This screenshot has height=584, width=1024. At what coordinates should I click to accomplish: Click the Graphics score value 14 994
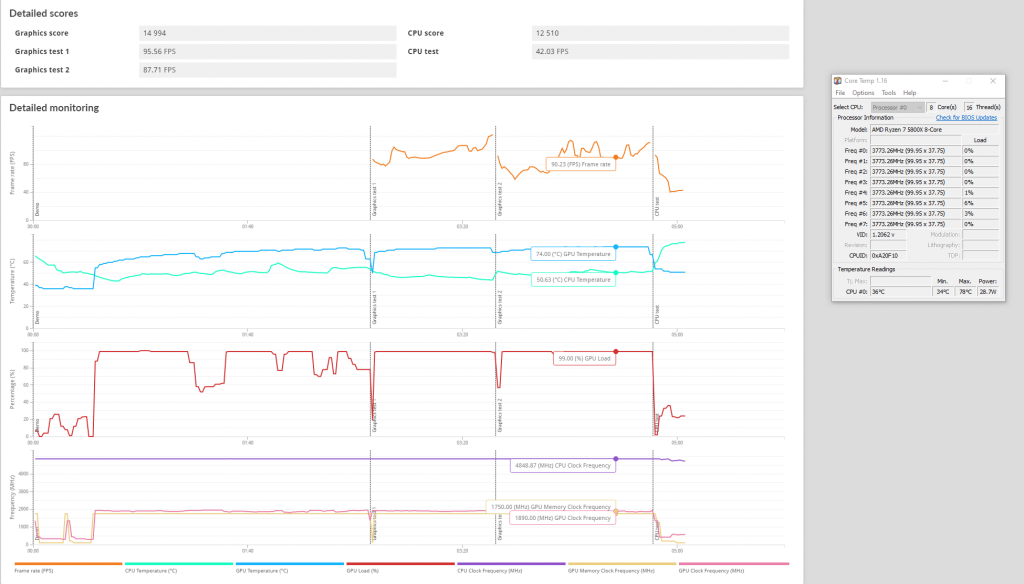267,33
